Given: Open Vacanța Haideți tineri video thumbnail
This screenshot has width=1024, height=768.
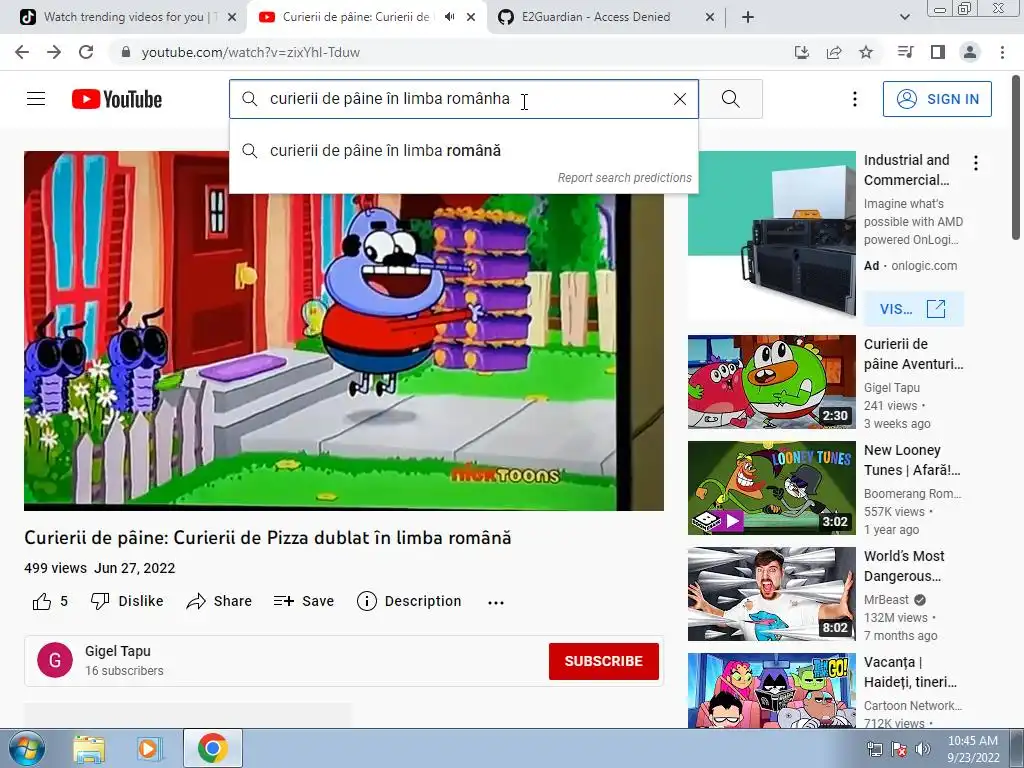Looking at the screenshot, I should pyautogui.click(x=771, y=690).
